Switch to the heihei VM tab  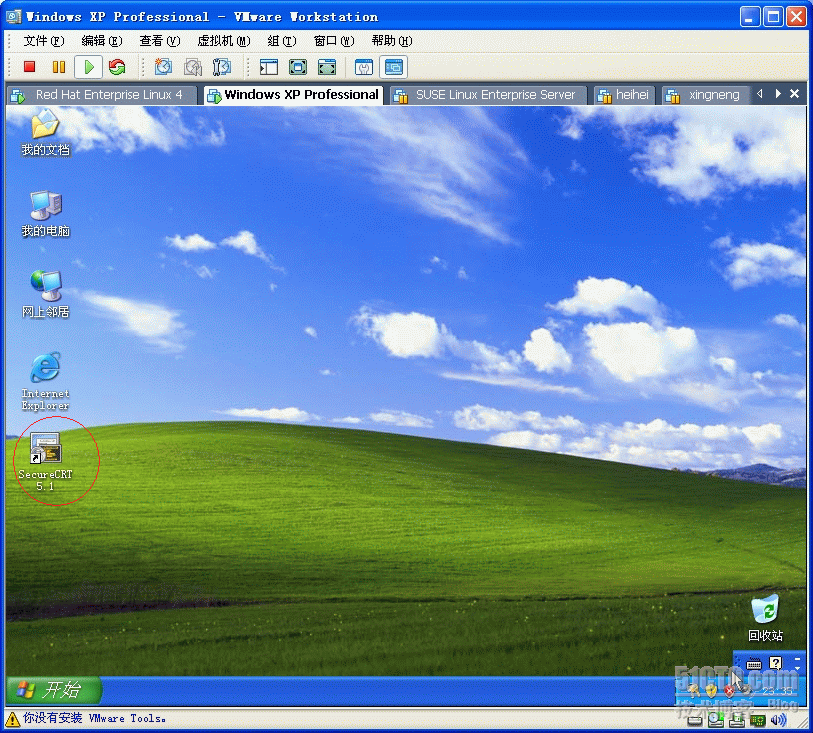(624, 95)
